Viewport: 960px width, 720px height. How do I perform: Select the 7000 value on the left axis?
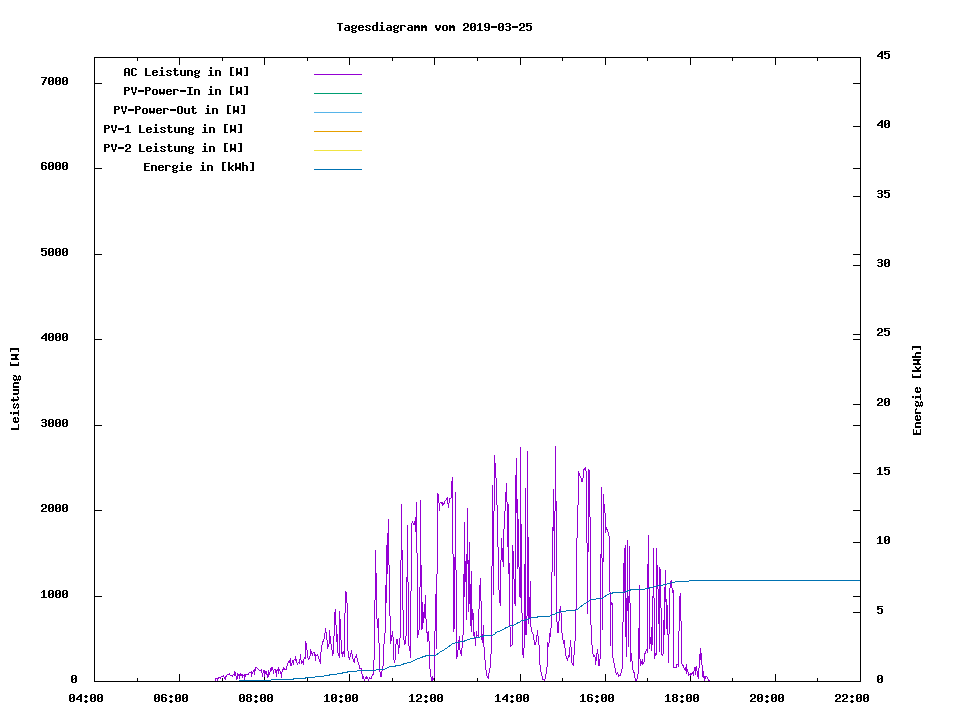[x=53, y=81]
